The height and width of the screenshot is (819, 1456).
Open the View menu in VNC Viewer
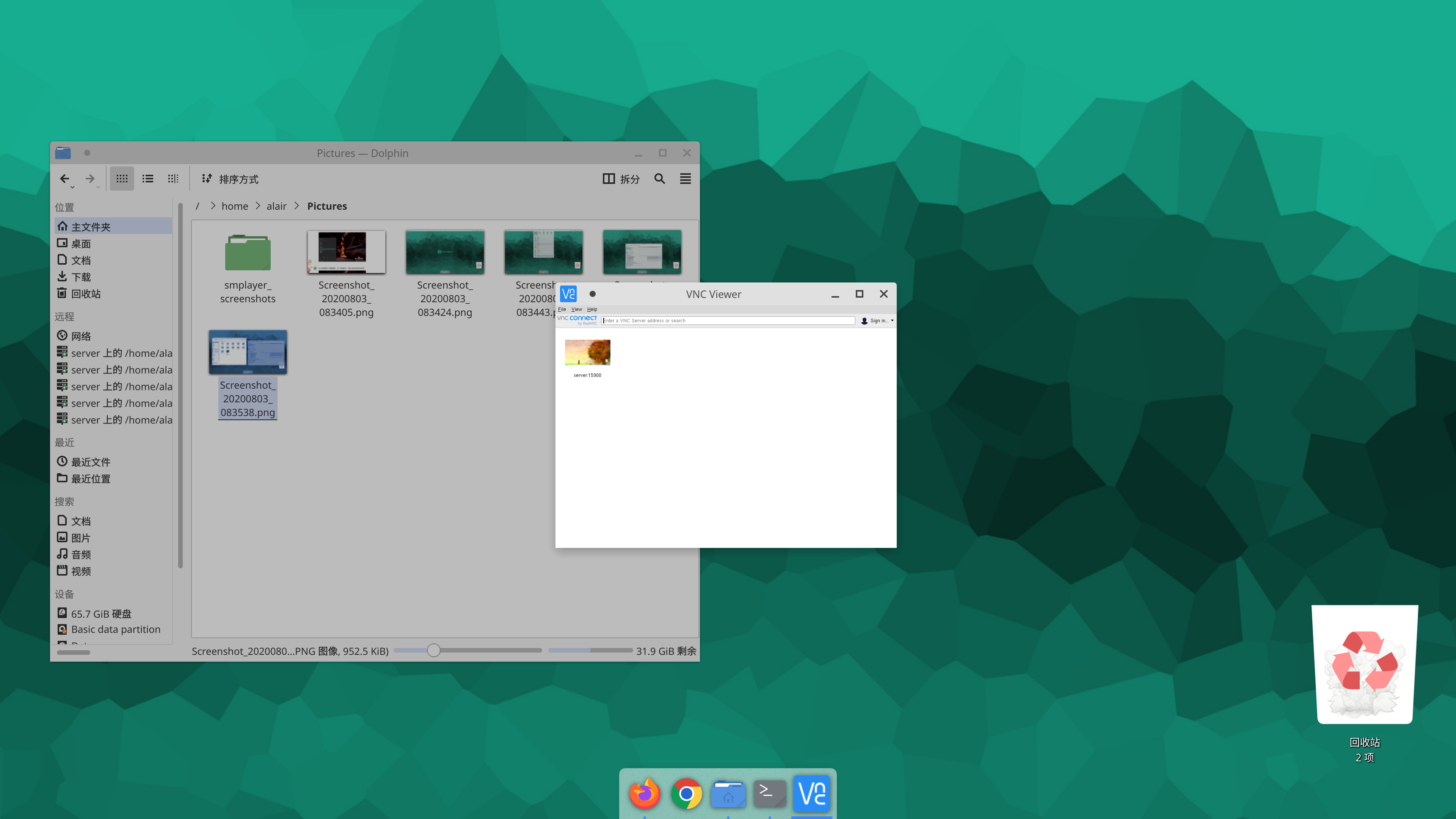click(576, 309)
